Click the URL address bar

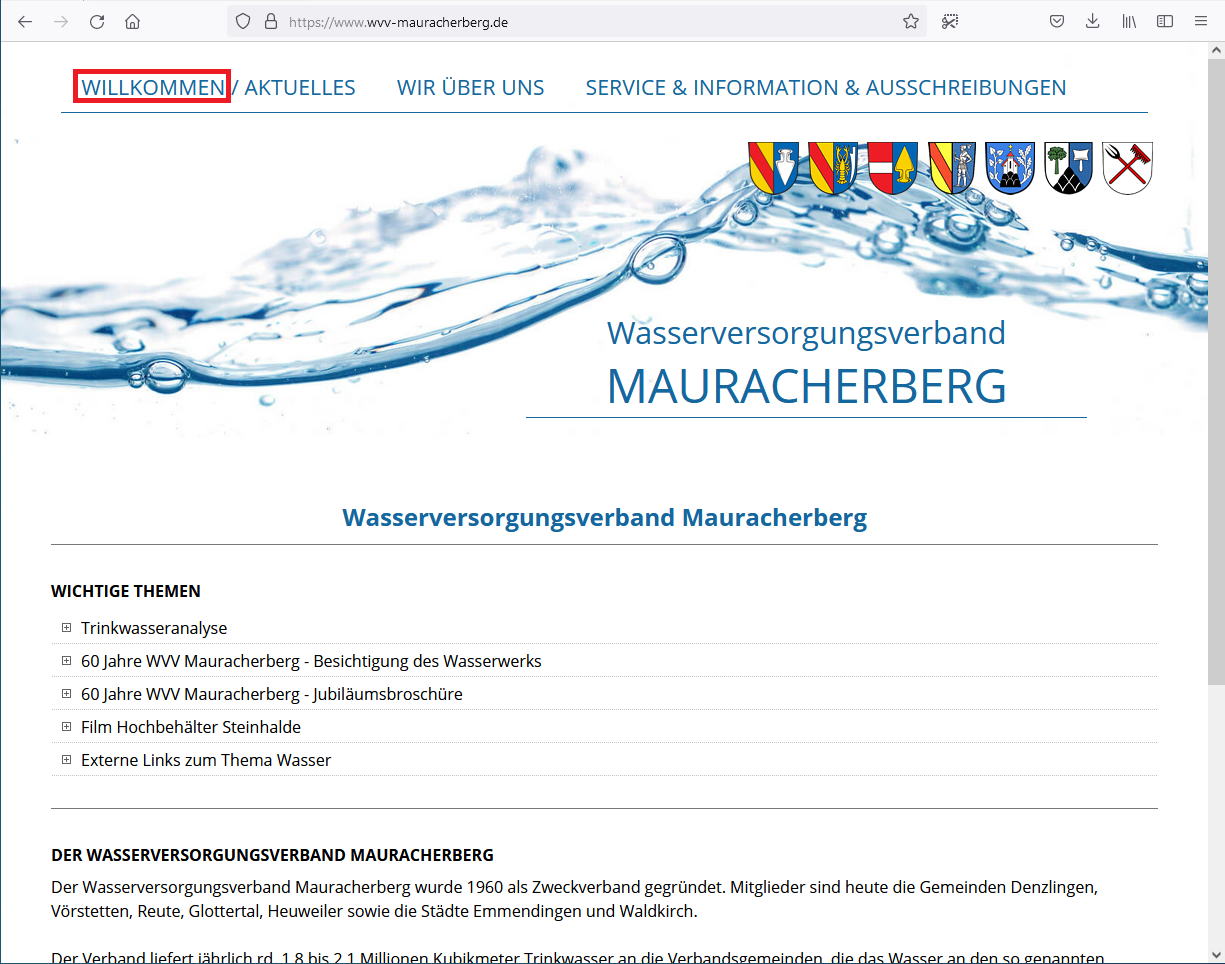(590, 21)
